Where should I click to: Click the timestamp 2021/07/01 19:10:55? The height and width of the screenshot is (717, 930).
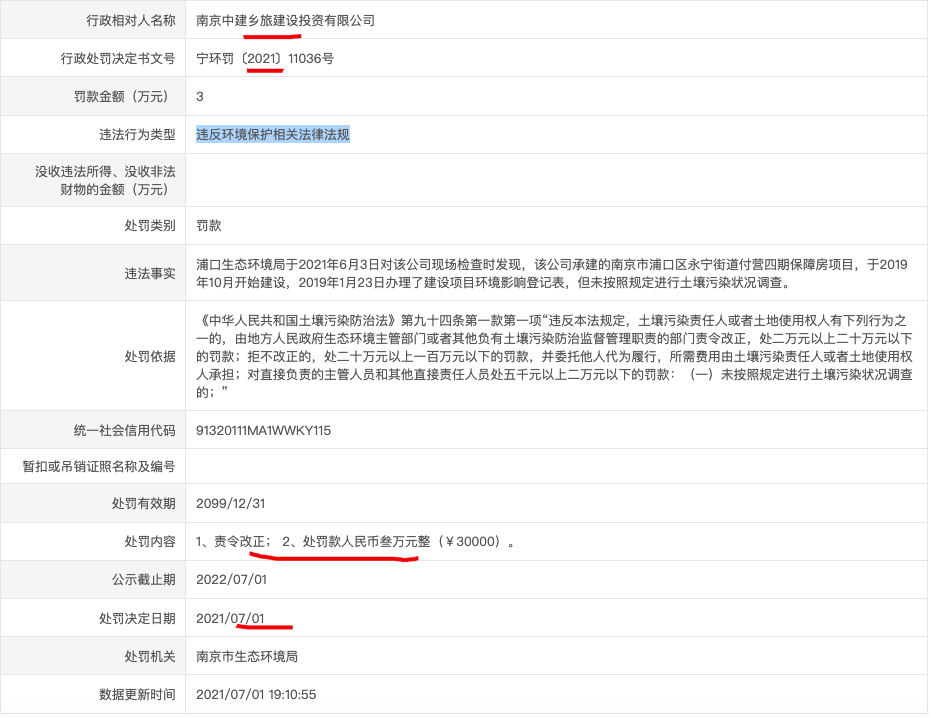pyautogui.click(x=256, y=694)
